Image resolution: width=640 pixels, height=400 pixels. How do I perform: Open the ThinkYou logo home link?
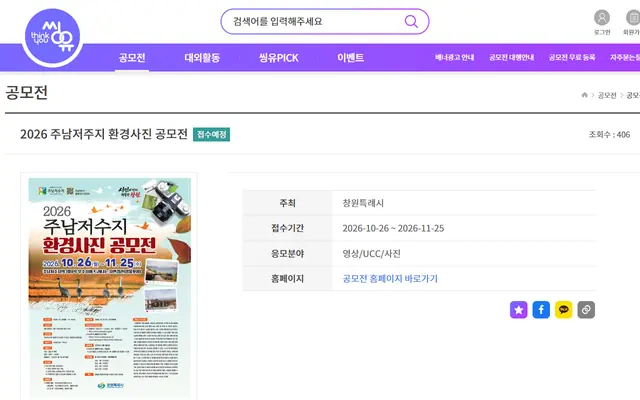52,37
